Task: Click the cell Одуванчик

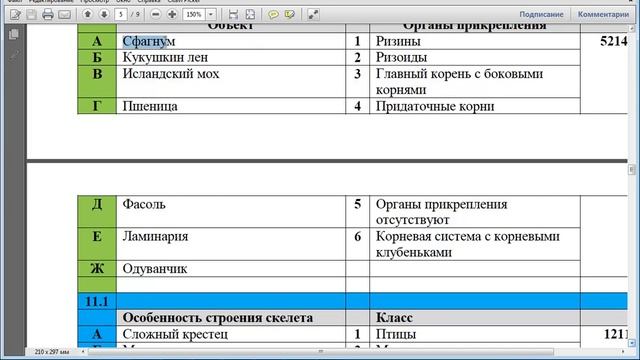Action: click(155, 269)
